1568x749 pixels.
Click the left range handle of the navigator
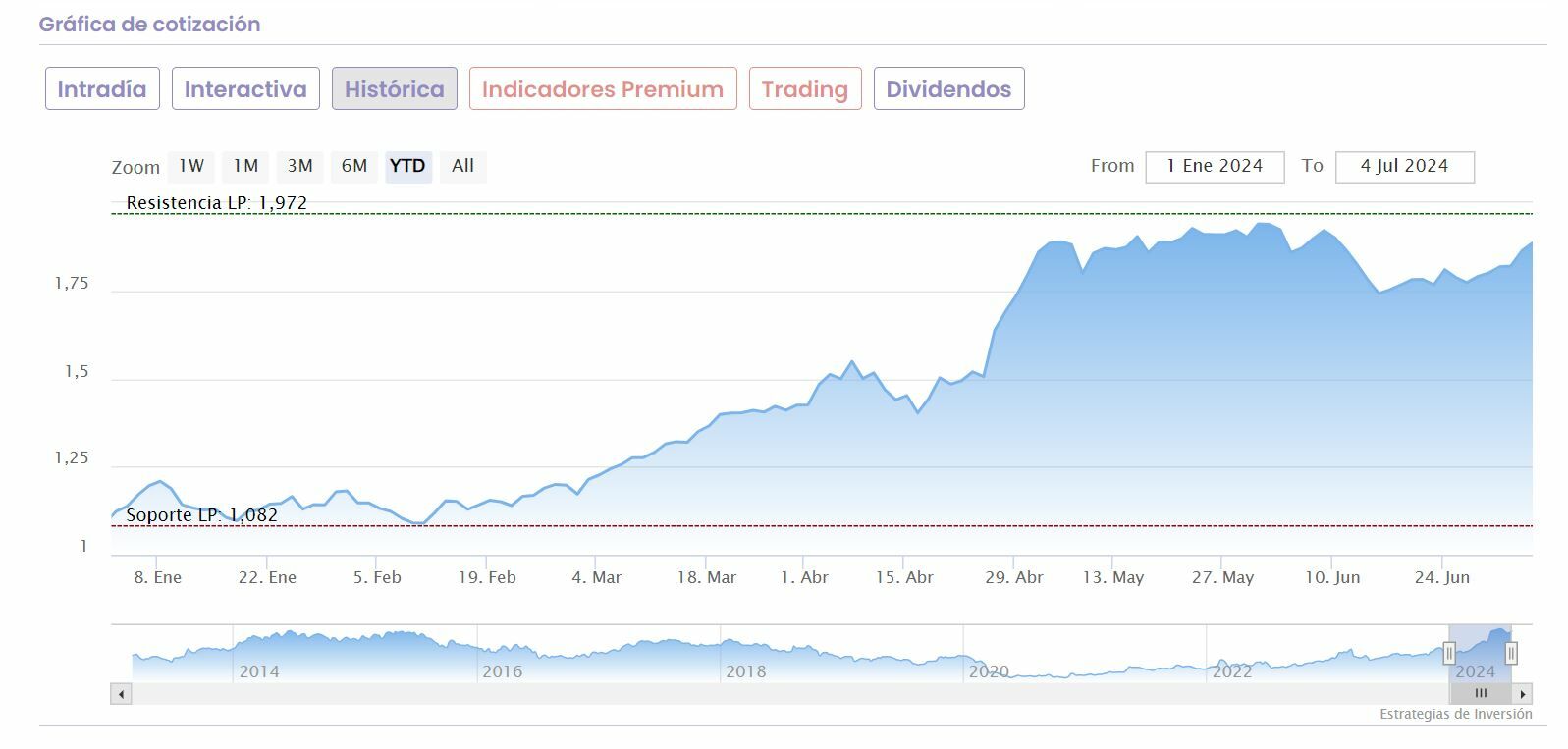coord(1449,653)
